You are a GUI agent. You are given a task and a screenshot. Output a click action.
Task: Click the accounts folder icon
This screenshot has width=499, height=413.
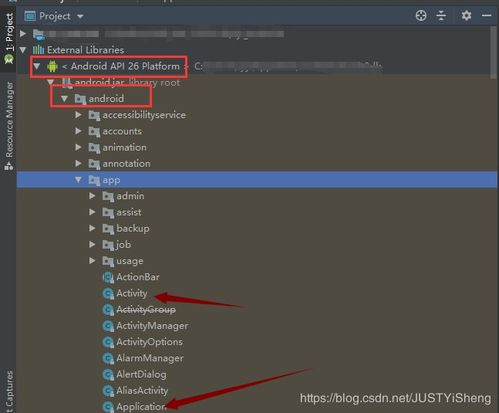pos(94,132)
